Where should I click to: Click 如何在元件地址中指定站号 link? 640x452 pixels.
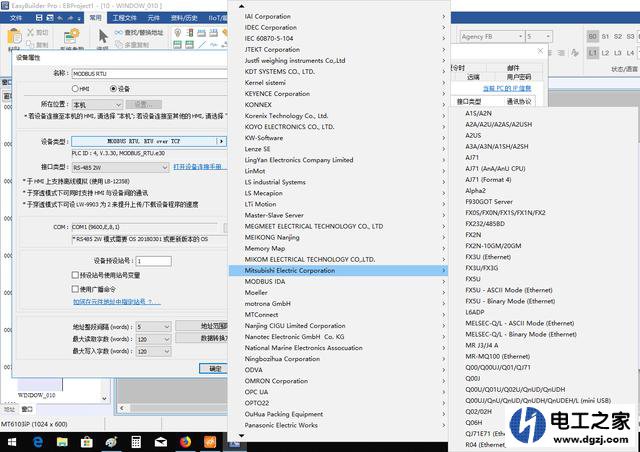[x=117, y=302]
